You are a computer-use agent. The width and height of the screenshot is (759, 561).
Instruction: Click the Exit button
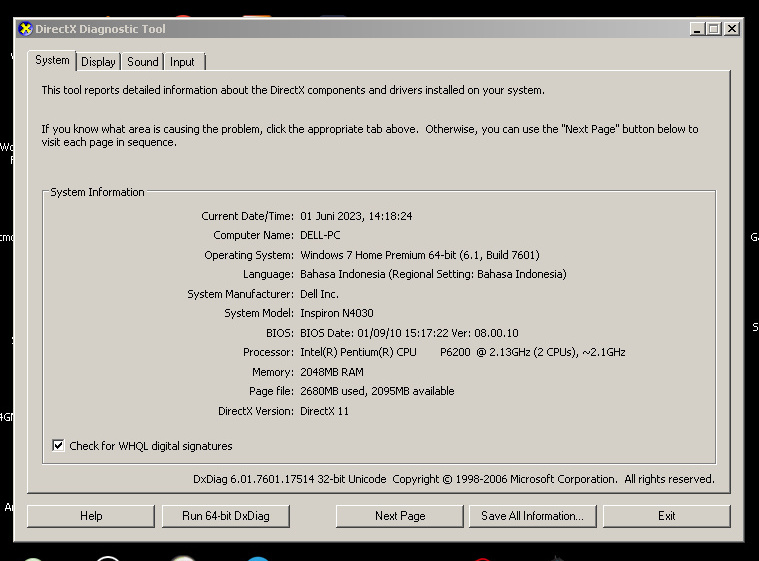coord(667,516)
